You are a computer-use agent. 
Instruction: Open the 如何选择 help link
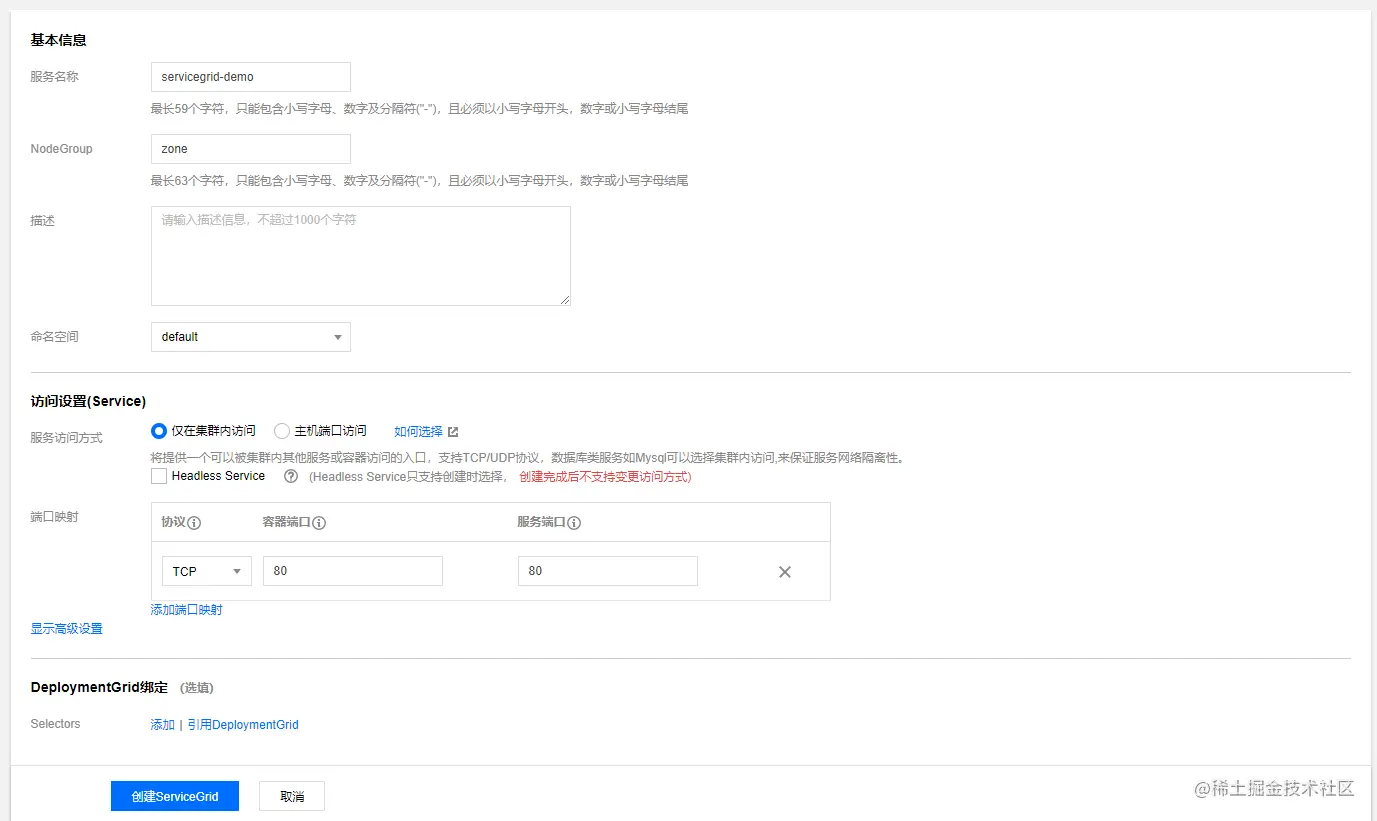coord(418,432)
